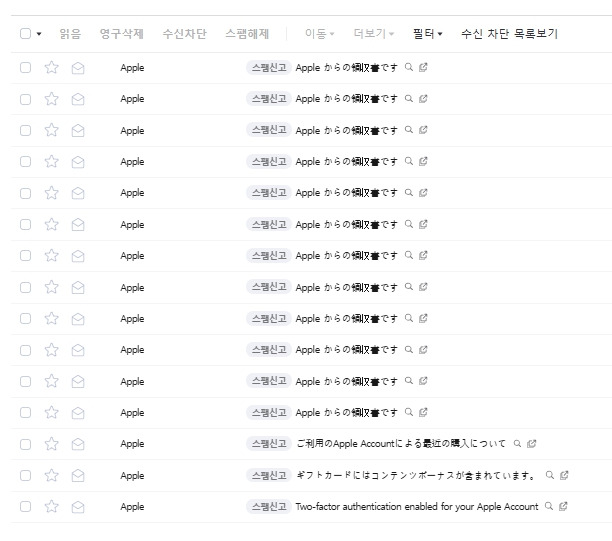The height and width of the screenshot is (541, 612).
Task: Star the Two-factor authentication email
Action: [x=52, y=506]
